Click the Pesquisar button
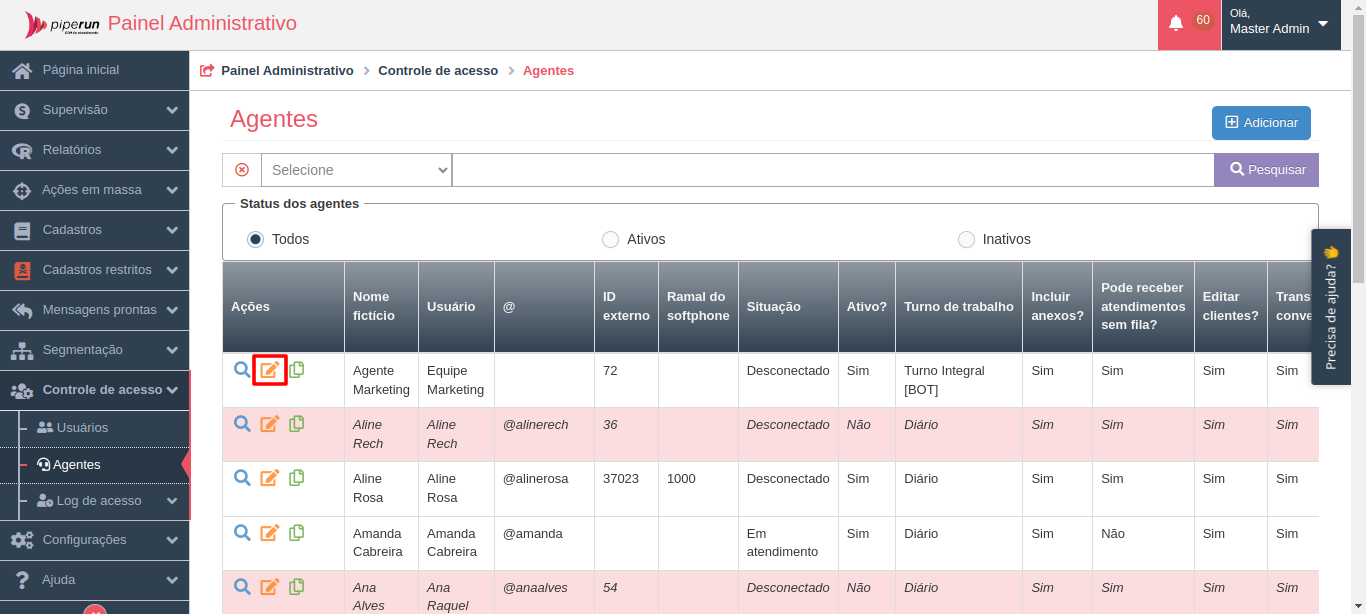 [x=1267, y=170]
